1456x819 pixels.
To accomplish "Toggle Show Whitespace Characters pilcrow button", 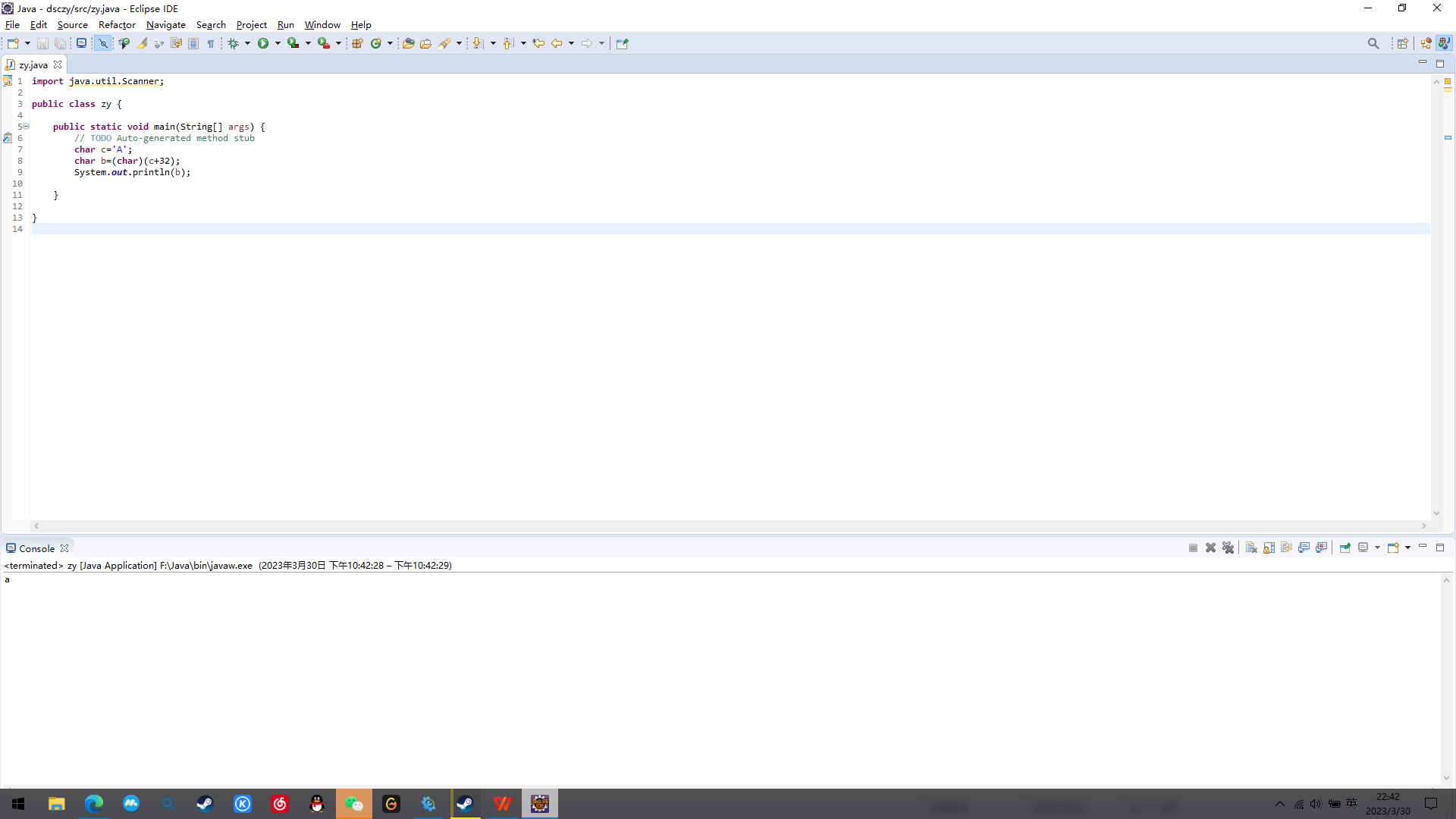I will (x=211, y=43).
